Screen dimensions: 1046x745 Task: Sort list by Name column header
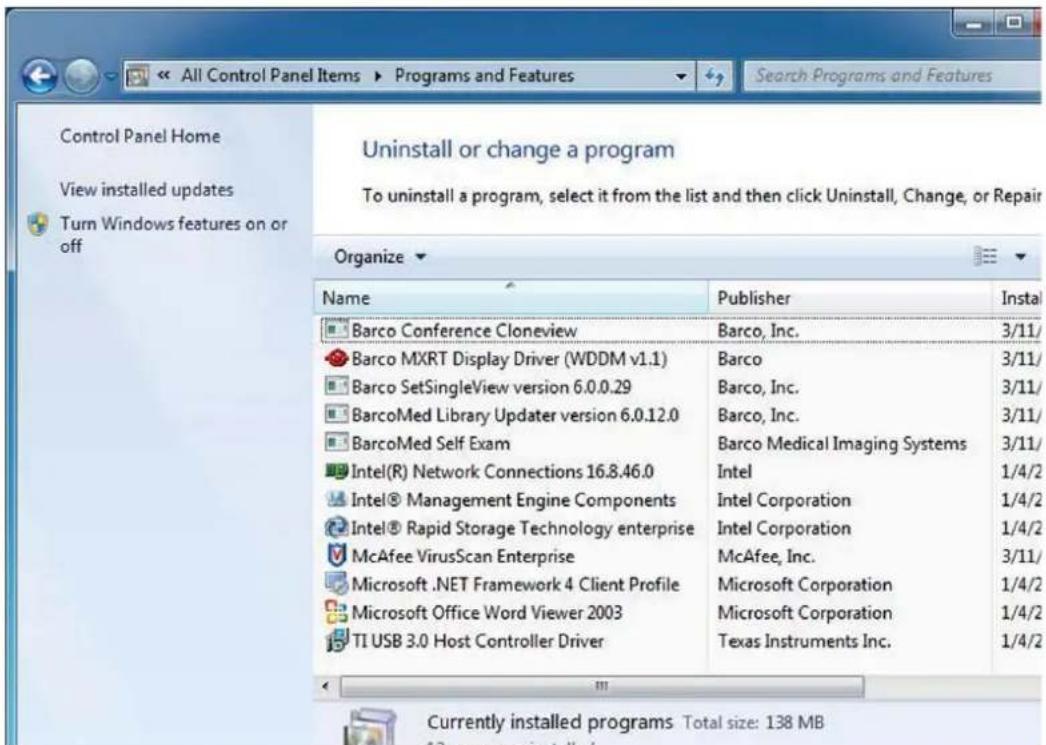(510, 297)
